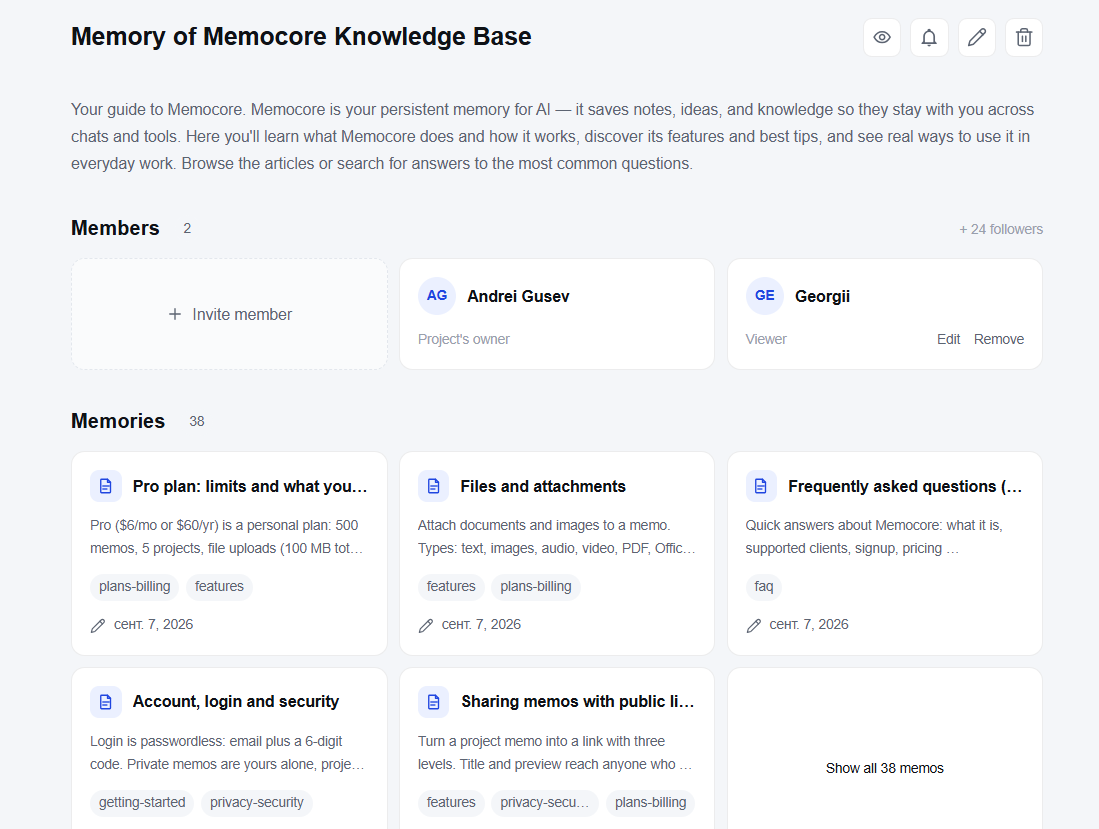Select features tag on Pro plan memo

219,587
